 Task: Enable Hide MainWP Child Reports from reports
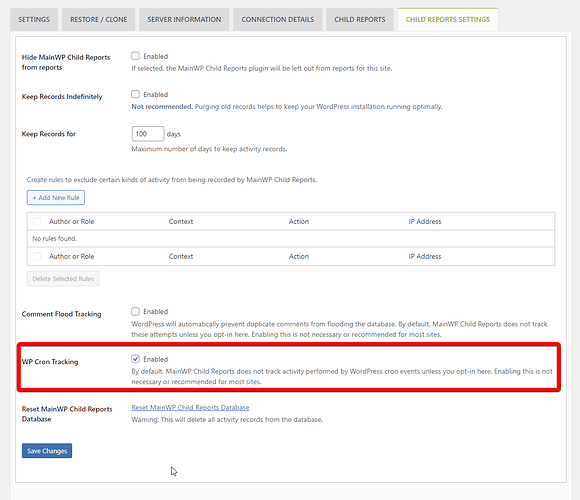(x=135, y=56)
